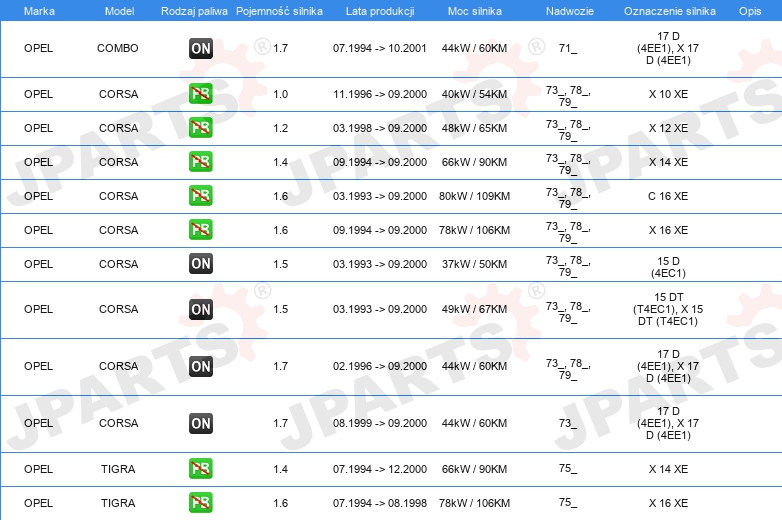Click the ON icon in the Corsa 08.1999 row
Viewport: 782px width, 520px height.
pyautogui.click(x=200, y=423)
